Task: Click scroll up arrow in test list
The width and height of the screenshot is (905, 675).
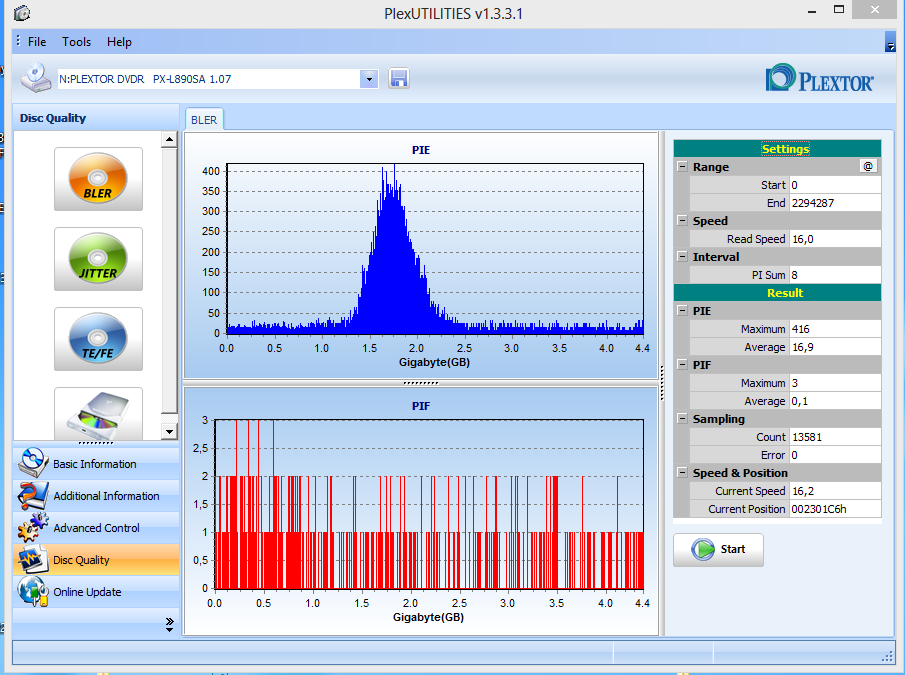Action: pos(169,139)
